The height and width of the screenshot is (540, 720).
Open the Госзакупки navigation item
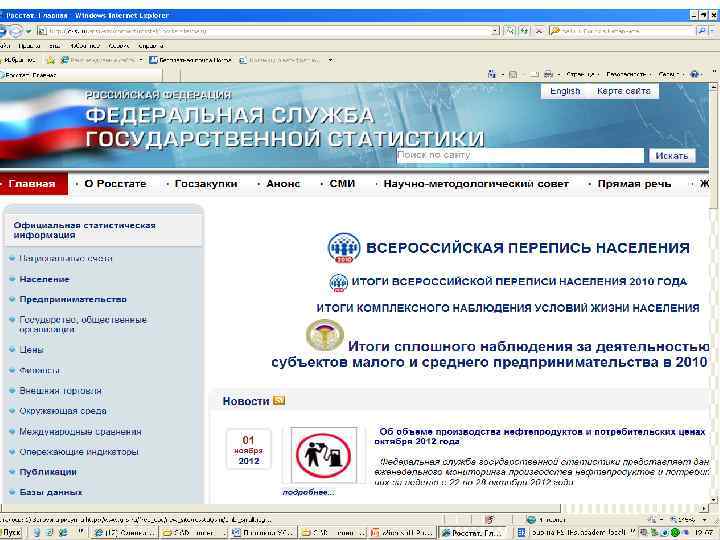click(206, 184)
